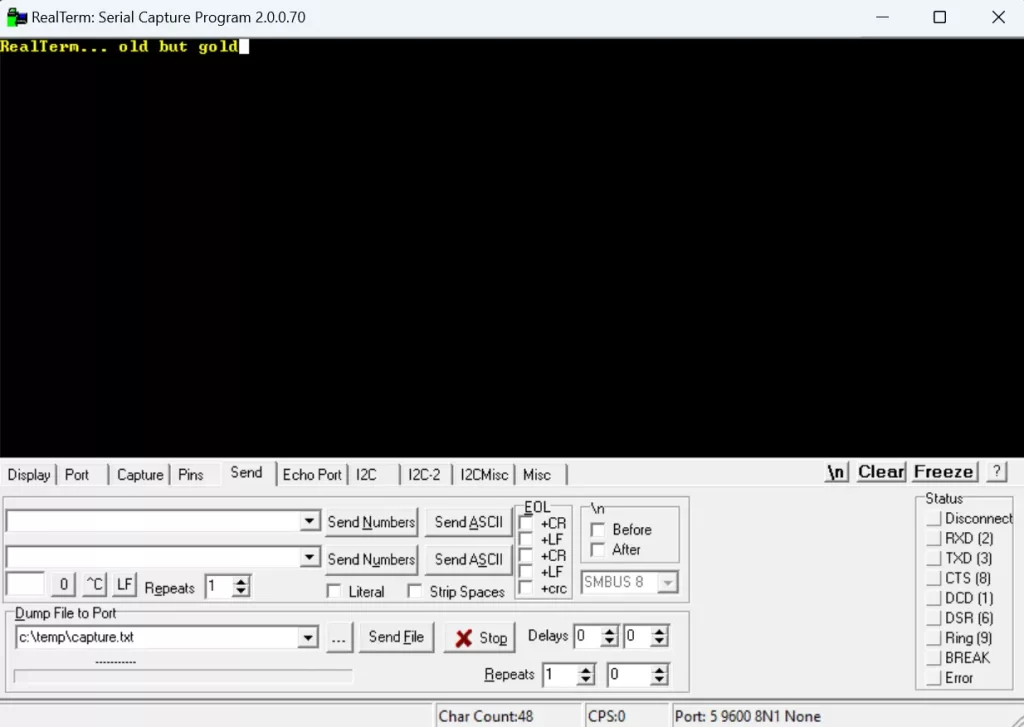Click the Disconnect status indicator box
The width and height of the screenshot is (1024, 727).
pos(934,519)
